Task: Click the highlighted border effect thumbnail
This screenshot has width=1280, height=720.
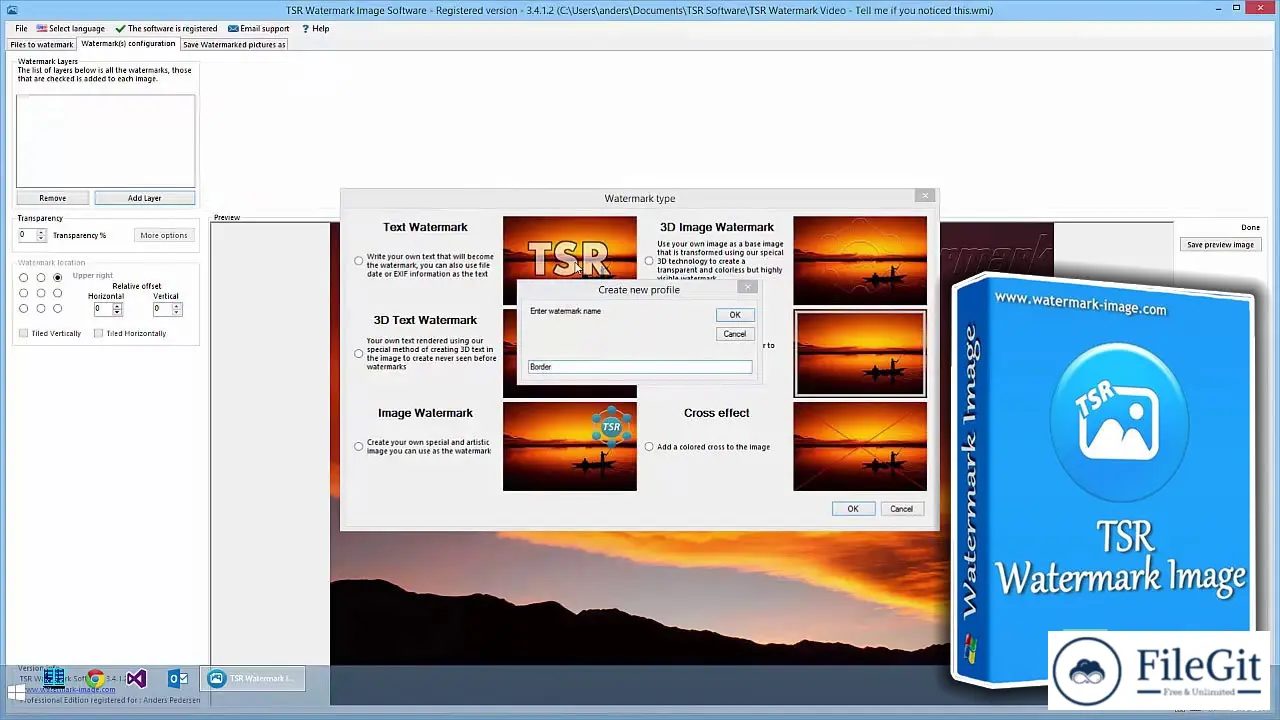Action: pyautogui.click(x=860, y=353)
